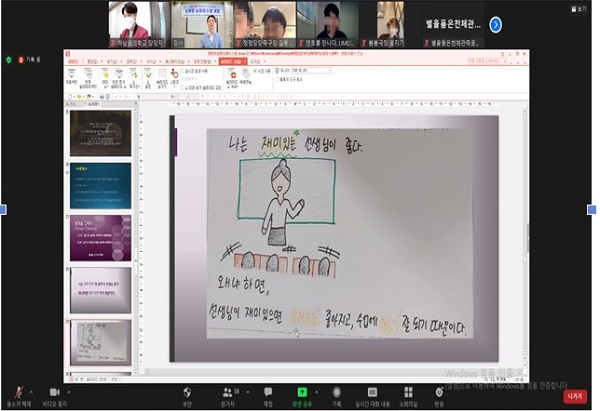This screenshot has height=411, width=600.
Task: Click the print icon in quick toolbar
Action: [102, 97]
